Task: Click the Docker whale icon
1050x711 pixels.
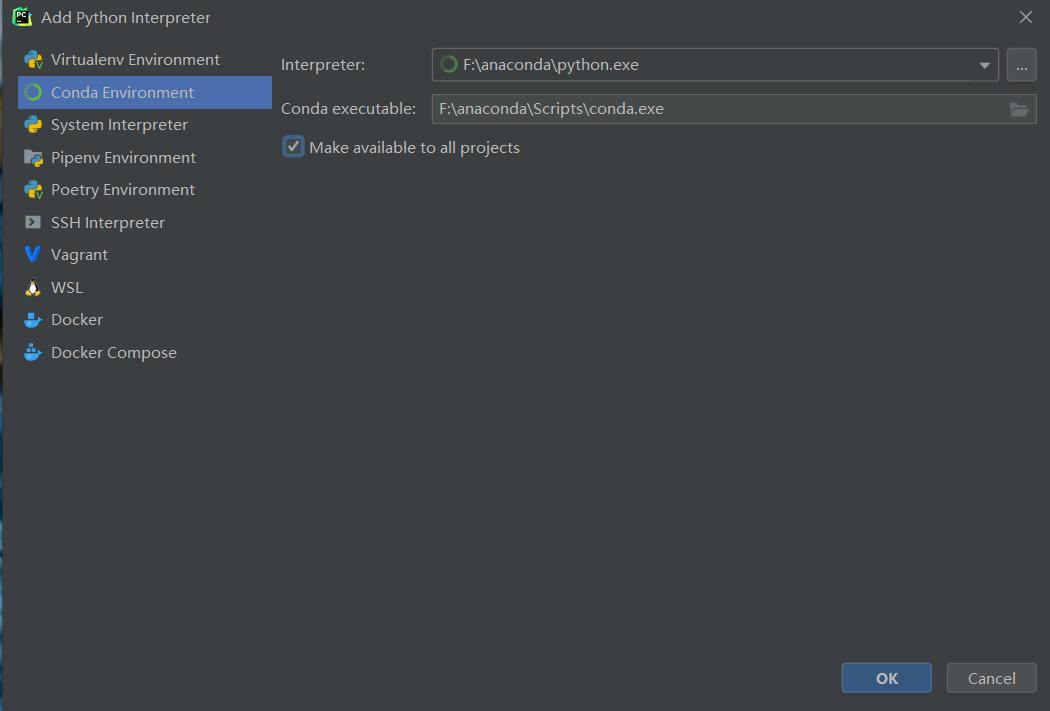Action: coord(33,320)
